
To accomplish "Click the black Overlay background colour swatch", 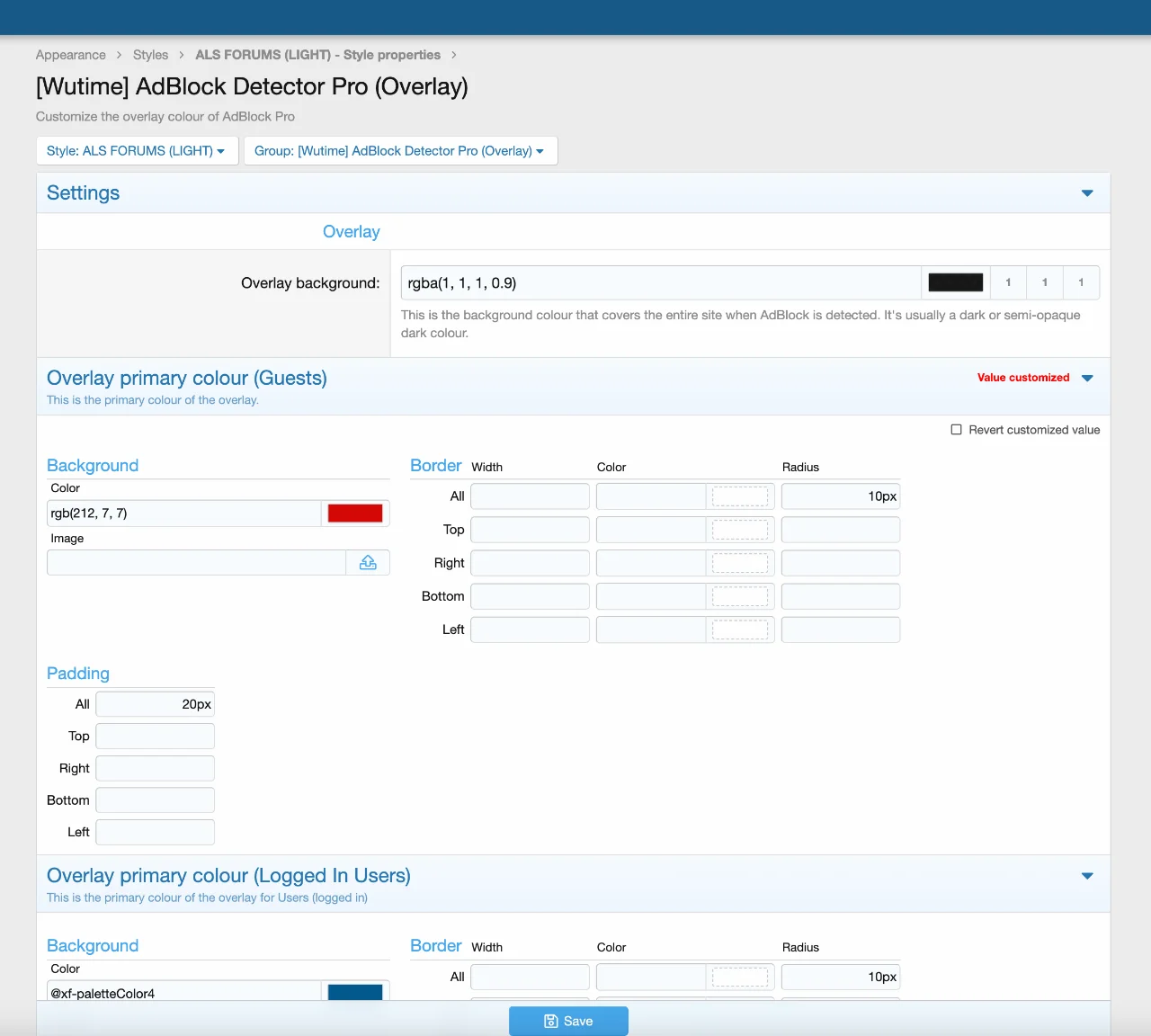I will (x=955, y=282).
